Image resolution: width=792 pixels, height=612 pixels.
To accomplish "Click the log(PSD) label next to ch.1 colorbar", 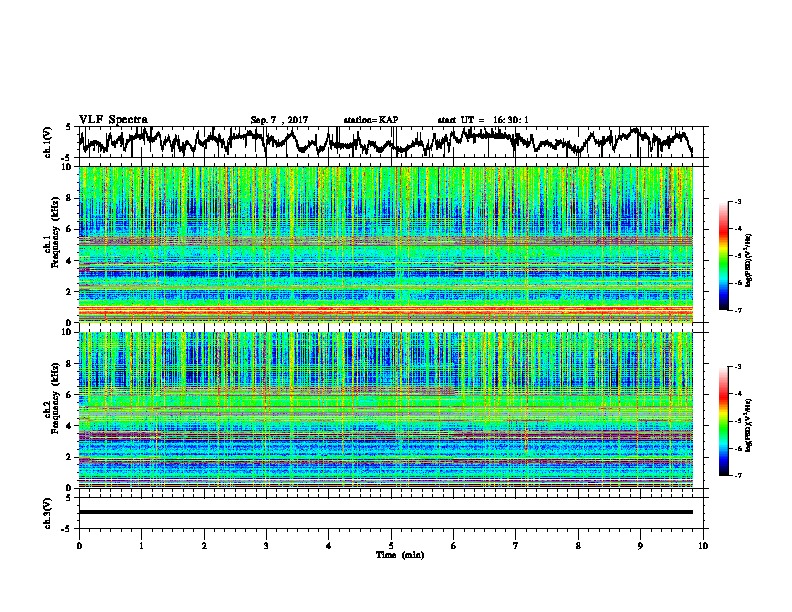I will tap(749, 260).
